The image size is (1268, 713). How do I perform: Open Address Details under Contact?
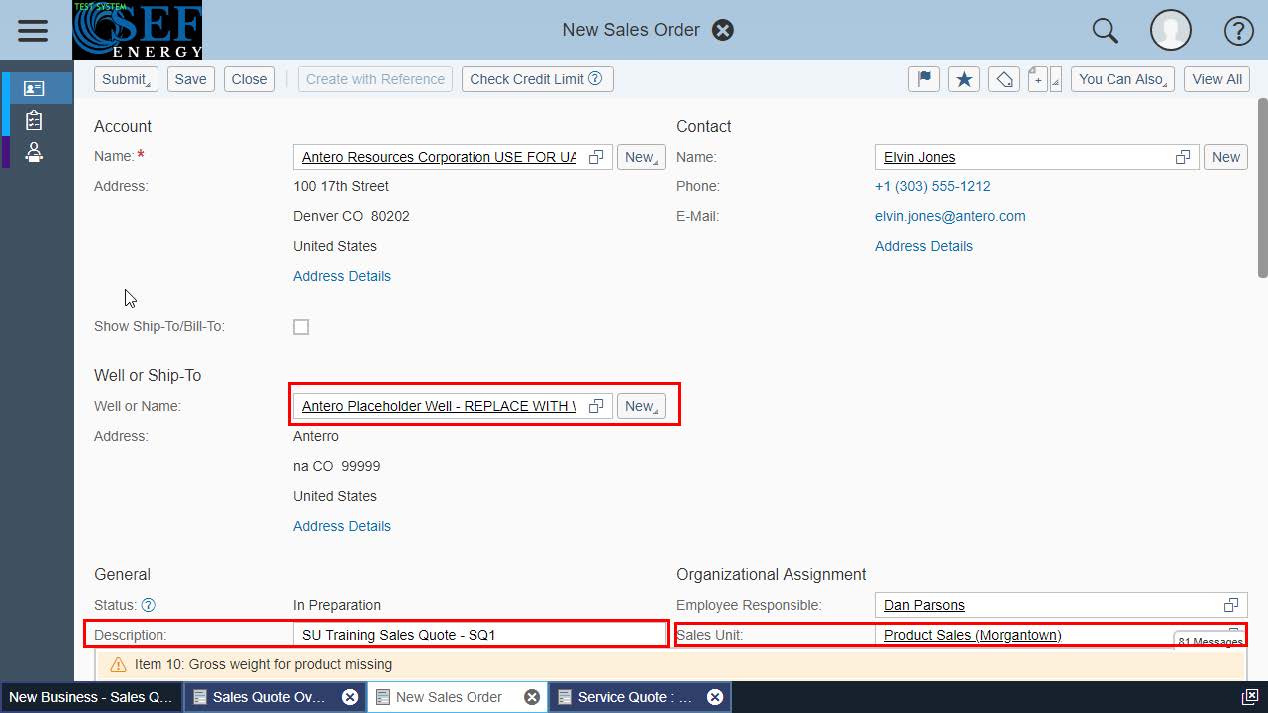pyautogui.click(x=924, y=246)
